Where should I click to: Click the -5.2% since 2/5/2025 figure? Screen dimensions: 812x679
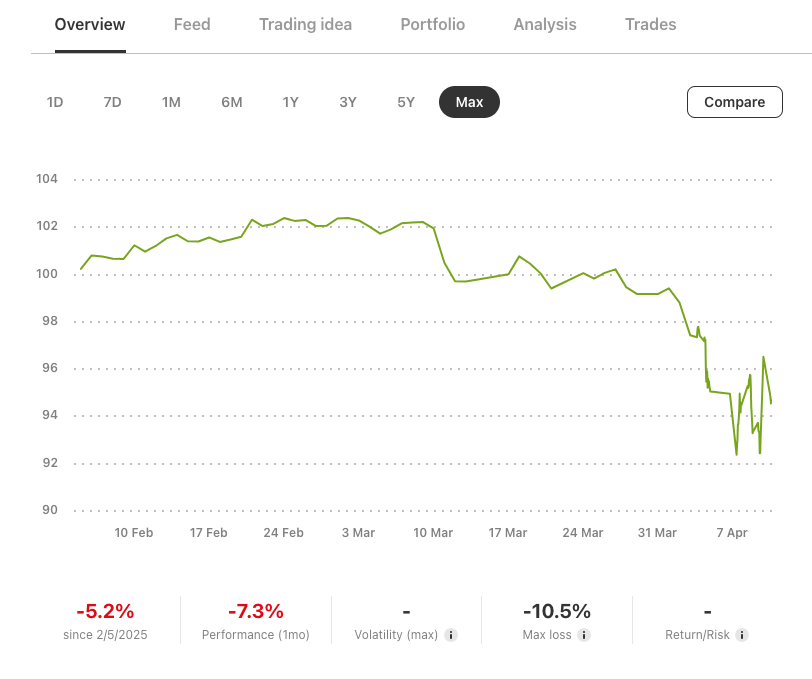pos(105,611)
